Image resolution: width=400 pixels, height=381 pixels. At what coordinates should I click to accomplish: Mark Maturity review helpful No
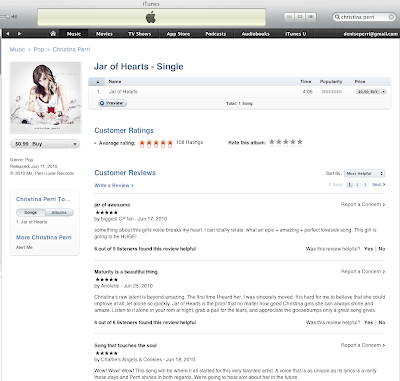[382, 323]
